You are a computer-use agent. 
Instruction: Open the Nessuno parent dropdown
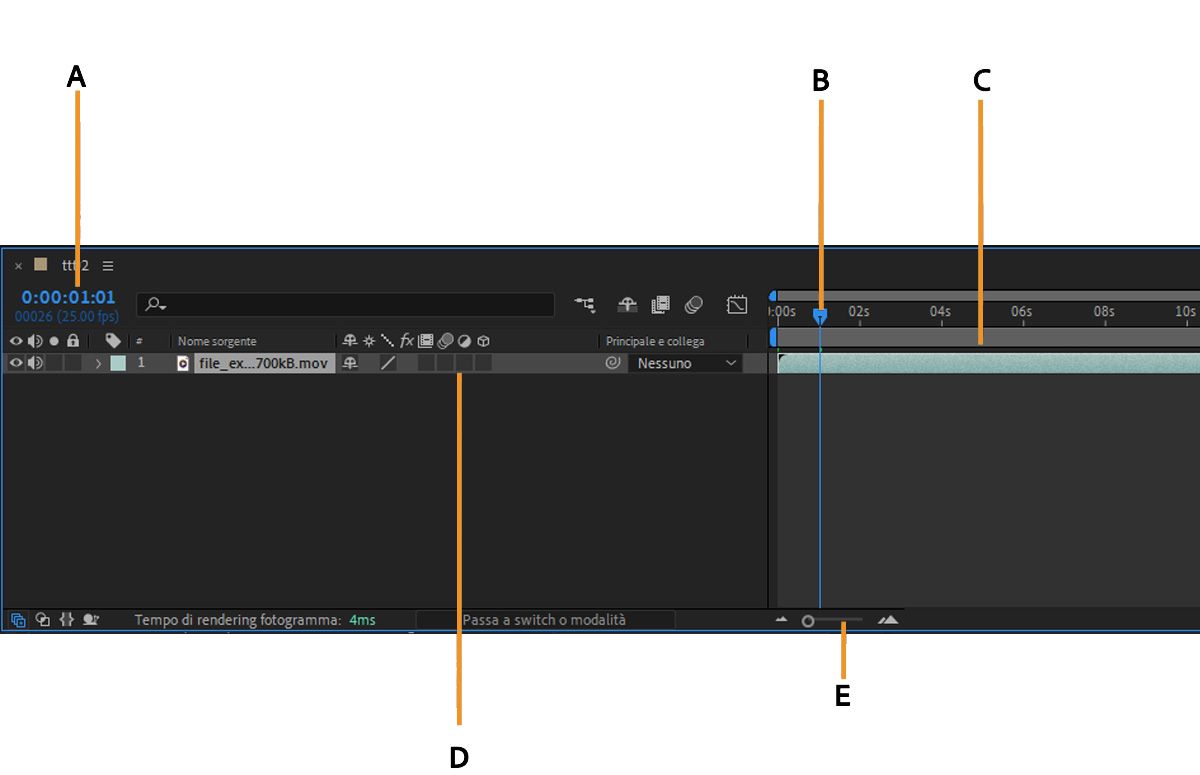click(x=686, y=363)
